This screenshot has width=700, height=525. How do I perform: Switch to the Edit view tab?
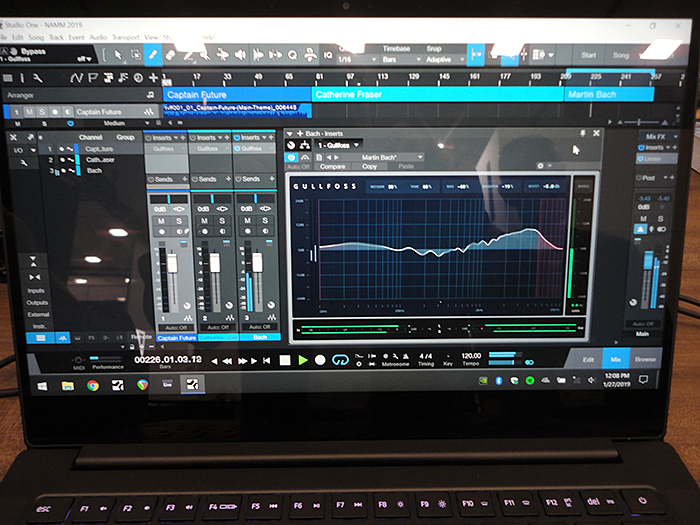[x=588, y=359]
